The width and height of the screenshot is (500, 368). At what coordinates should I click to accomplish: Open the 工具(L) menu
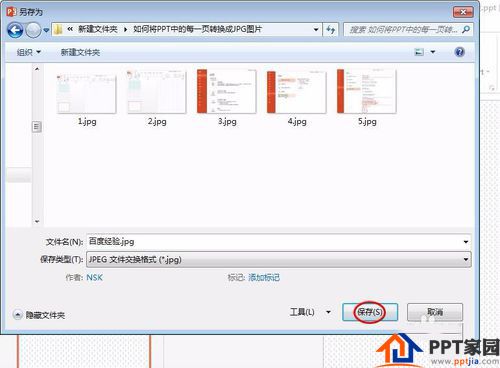click(310, 312)
